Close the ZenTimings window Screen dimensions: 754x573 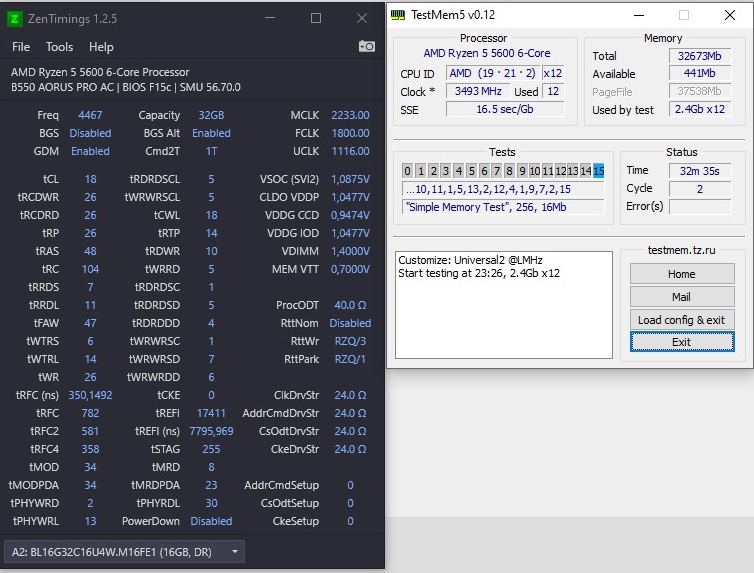[x=362, y=18]
